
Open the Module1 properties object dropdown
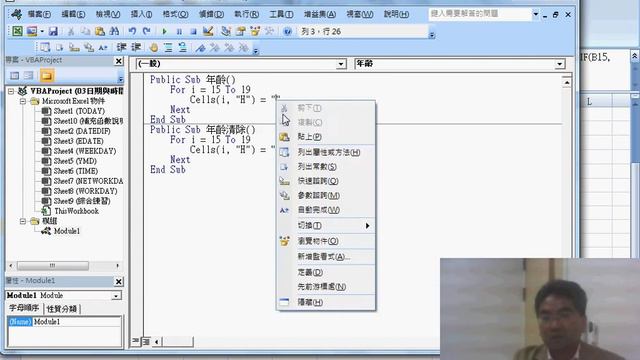(116, 296)
